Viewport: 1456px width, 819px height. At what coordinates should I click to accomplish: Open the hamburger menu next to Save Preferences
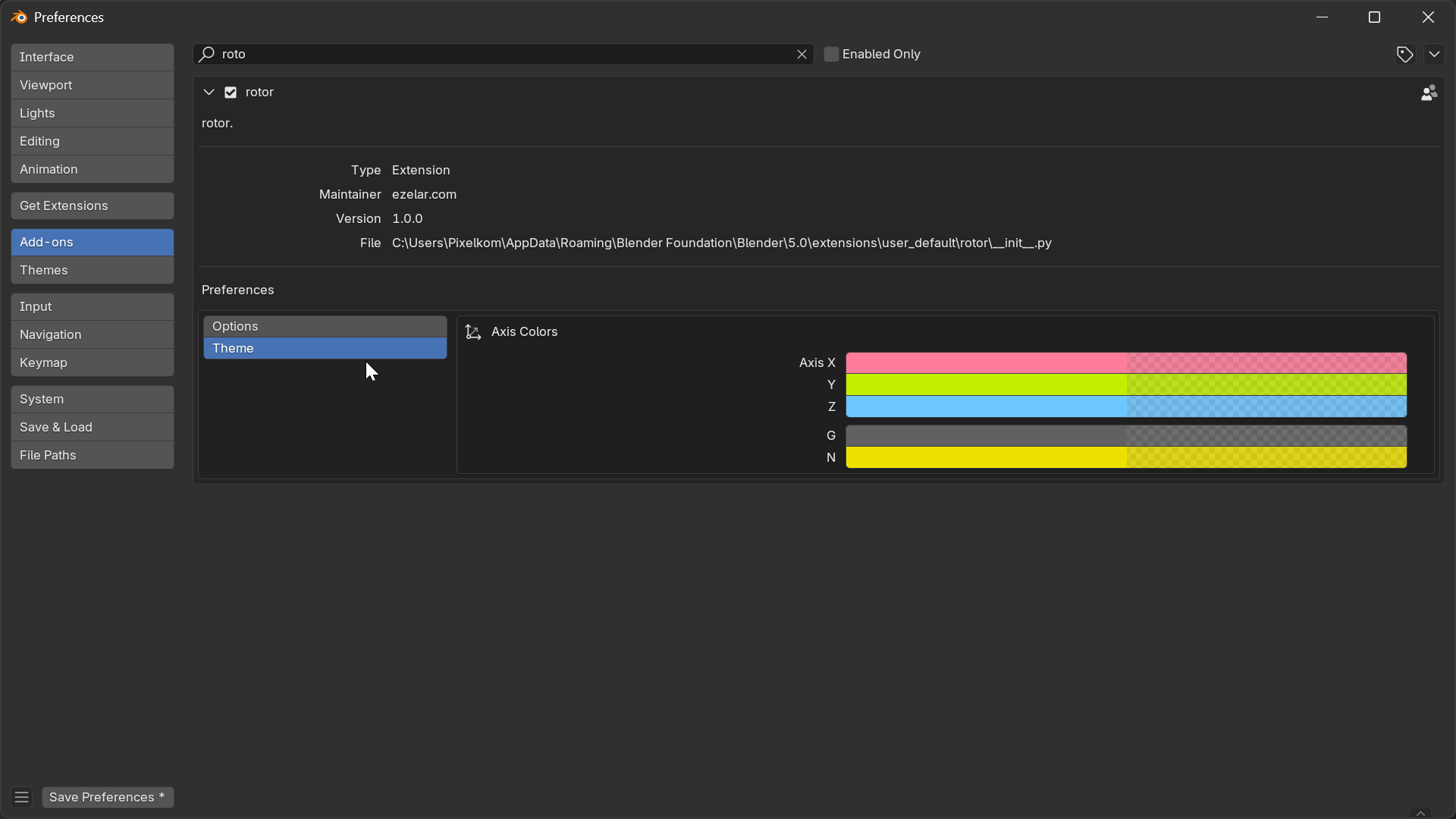coord(20,796)
